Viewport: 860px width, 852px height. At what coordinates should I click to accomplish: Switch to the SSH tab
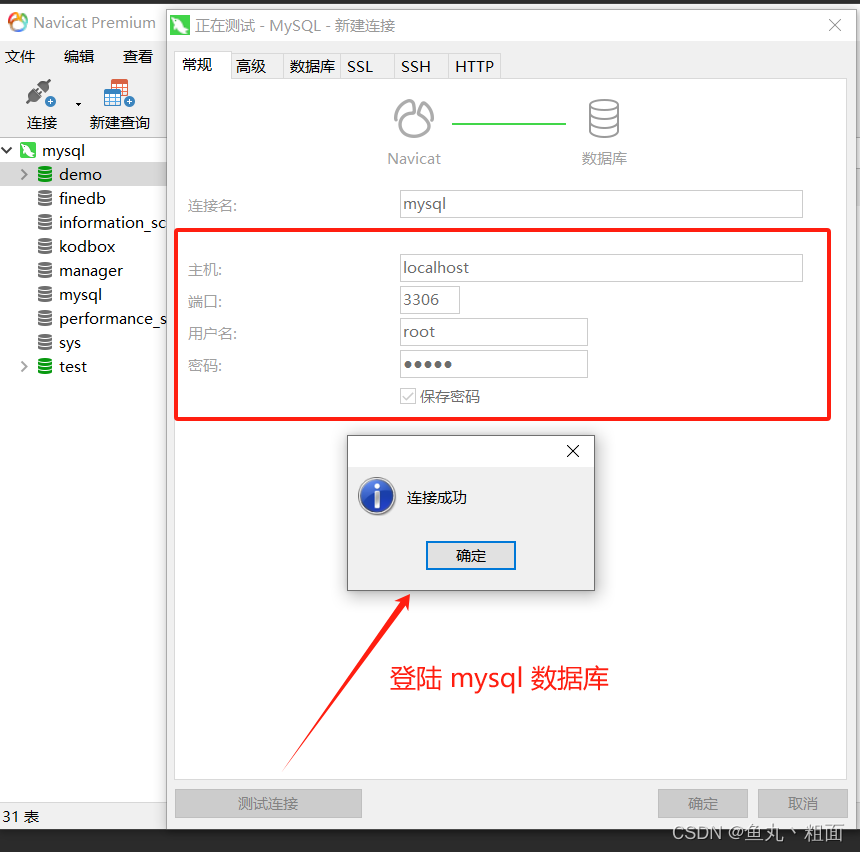[421, 66]
